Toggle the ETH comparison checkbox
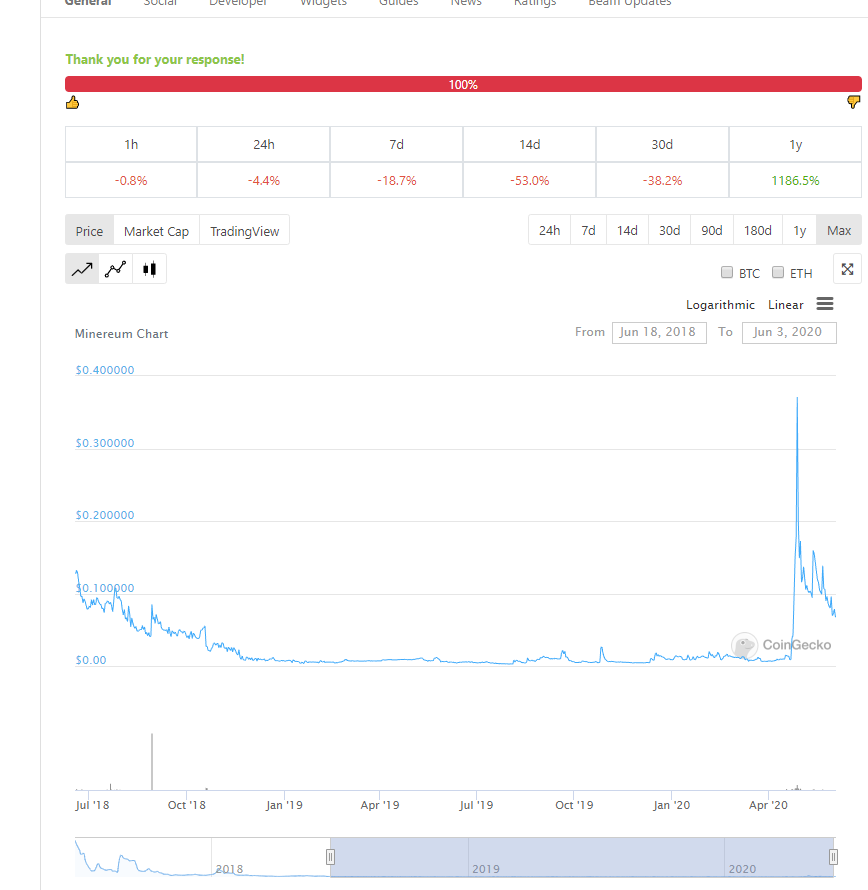This screenshot has height=890, width=868. pyautogui.click(x=778, y=272)
